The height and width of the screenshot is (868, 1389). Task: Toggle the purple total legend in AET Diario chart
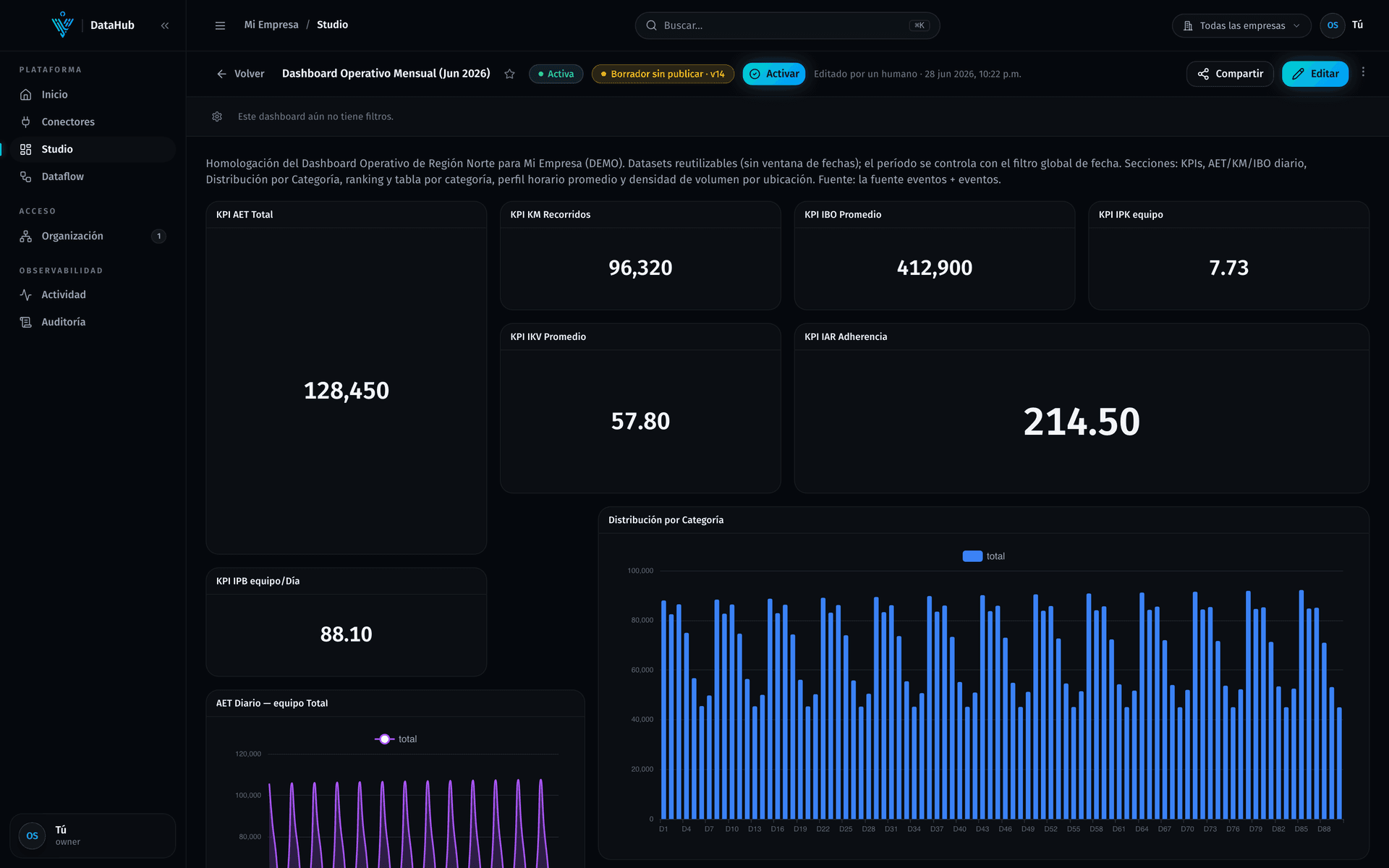(x=396, y=739)
